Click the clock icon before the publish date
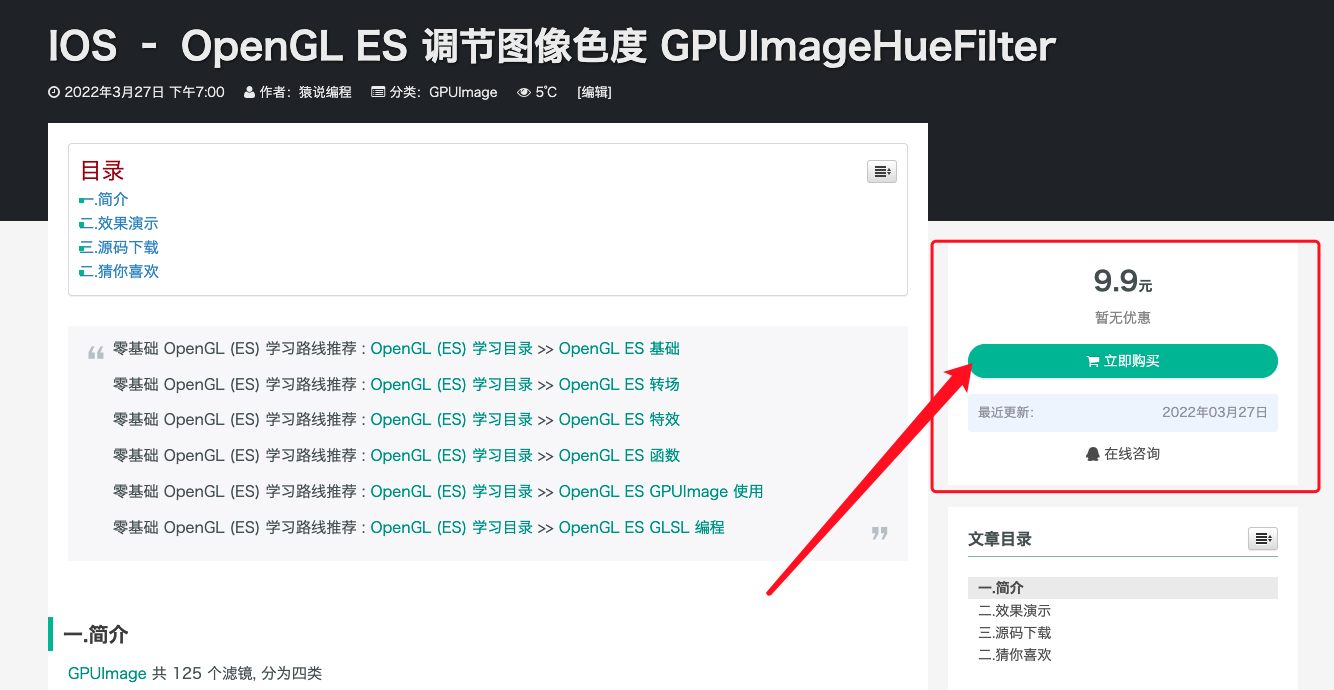Viewport: 1334px width, 690px height. click(x=52, y=92)
